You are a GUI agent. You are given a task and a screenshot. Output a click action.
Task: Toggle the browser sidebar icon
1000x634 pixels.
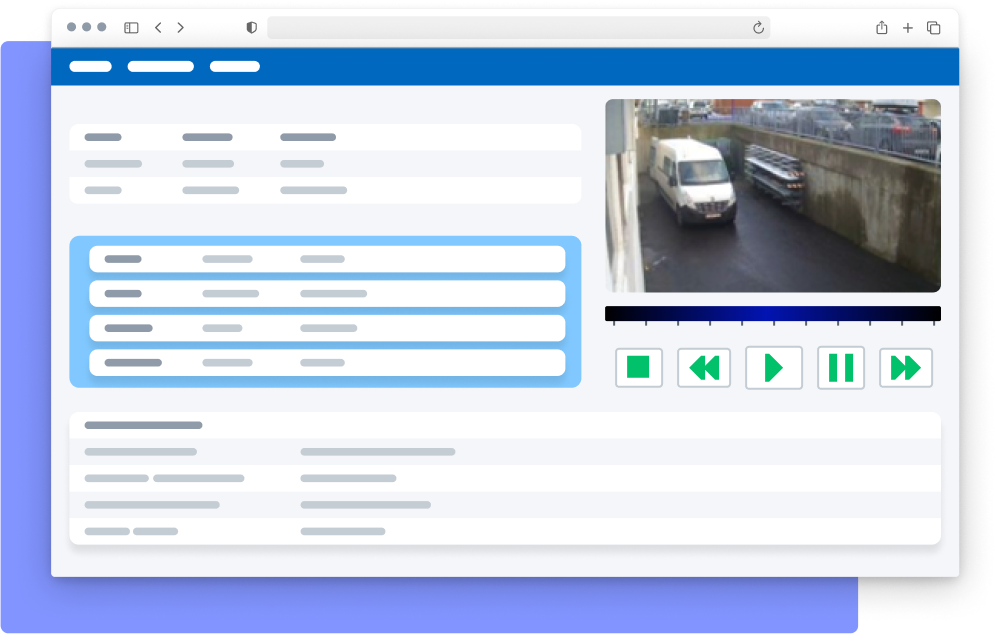131,28
